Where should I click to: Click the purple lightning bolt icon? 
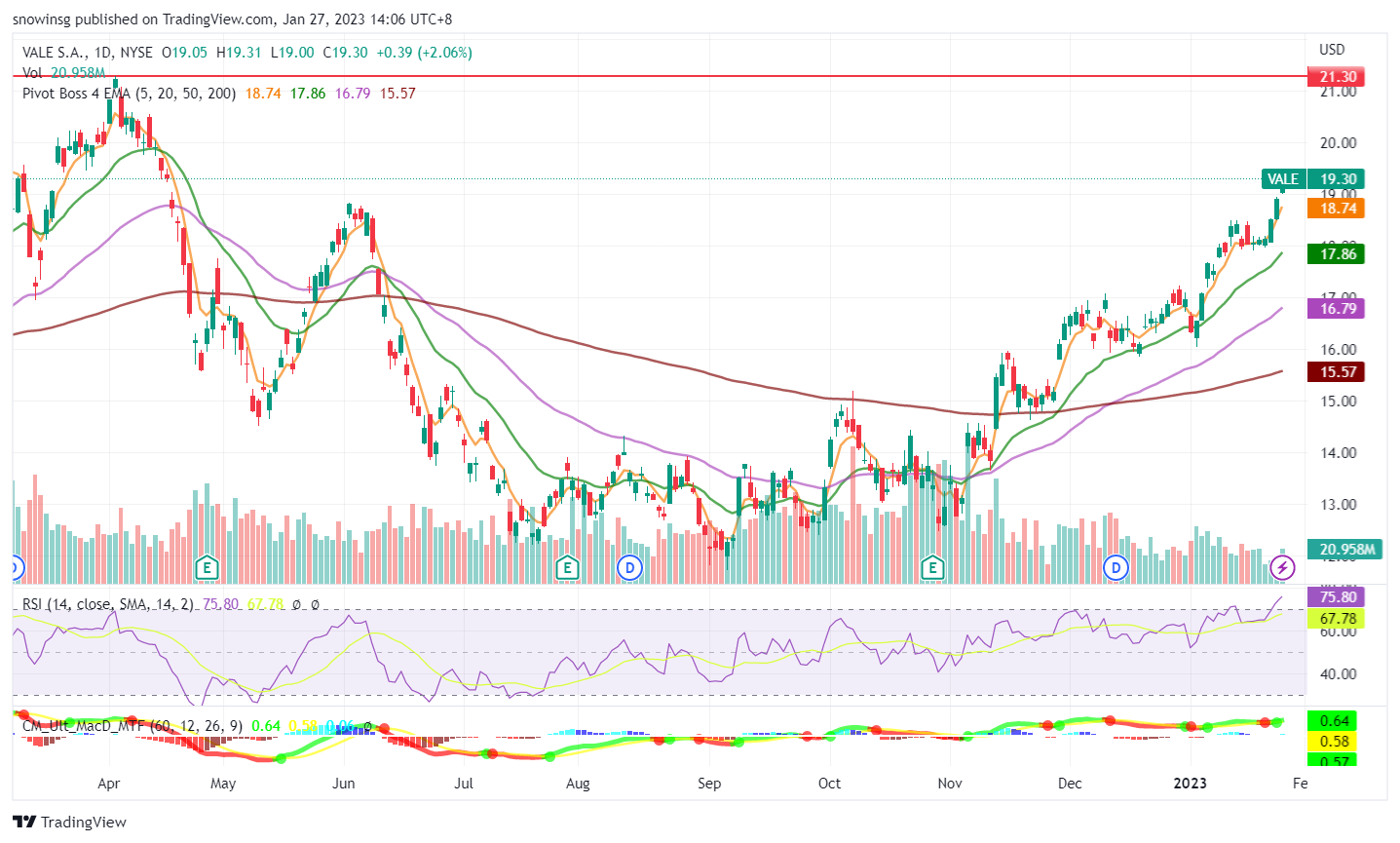coord(1283,567)
